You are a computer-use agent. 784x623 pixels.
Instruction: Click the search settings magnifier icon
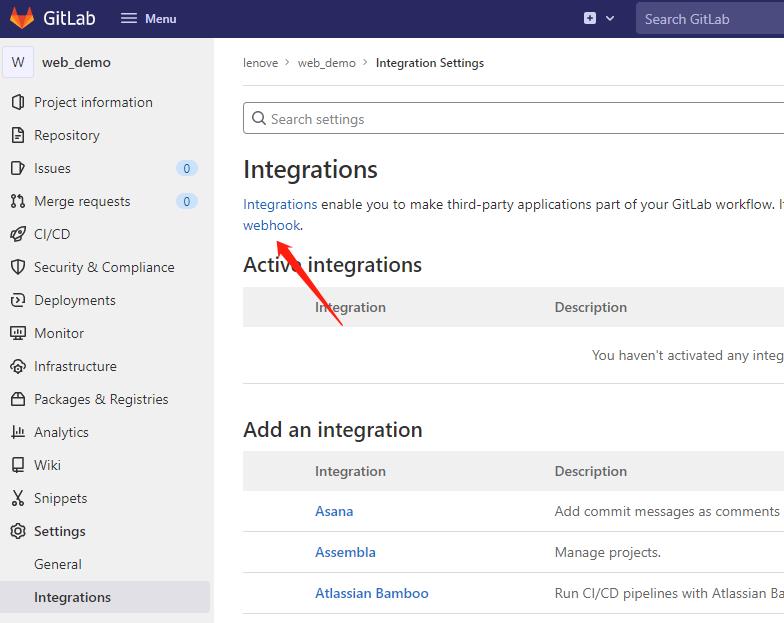click(258, 118)
